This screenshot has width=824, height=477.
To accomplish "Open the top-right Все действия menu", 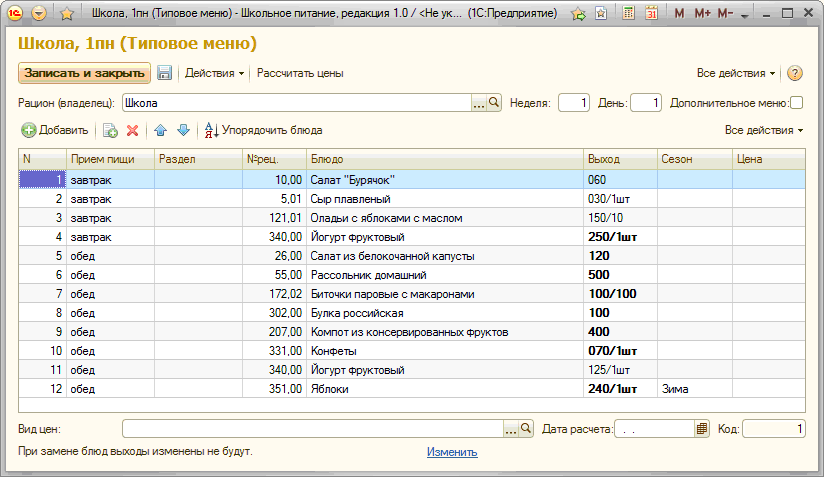I will pos(736,73).
